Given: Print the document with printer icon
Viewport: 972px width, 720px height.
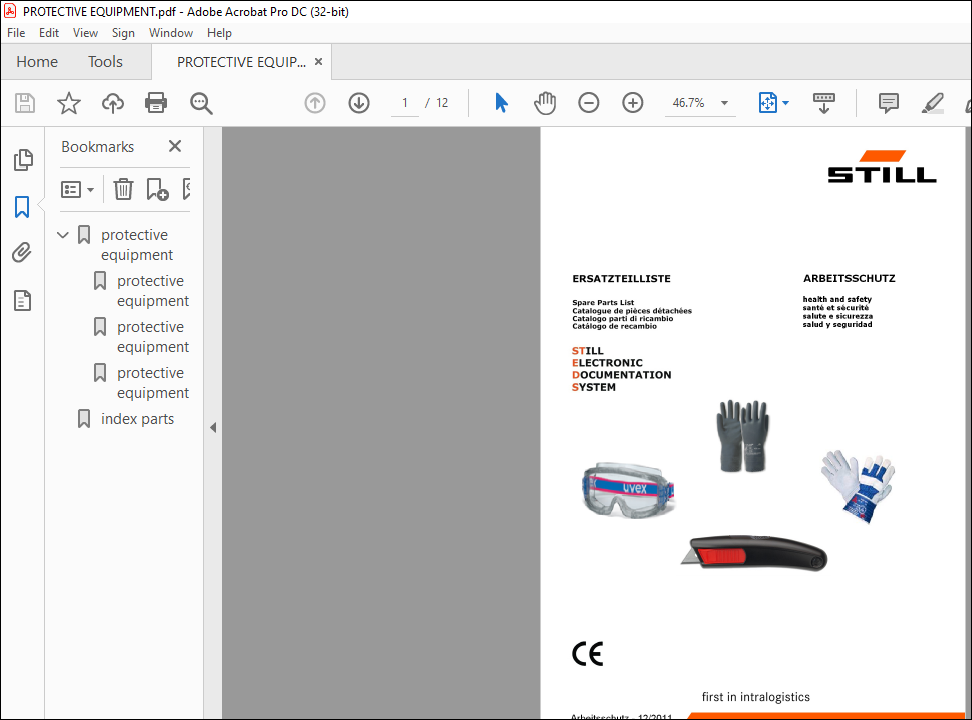Looking at the screenshot, I should tap(156, 103).
